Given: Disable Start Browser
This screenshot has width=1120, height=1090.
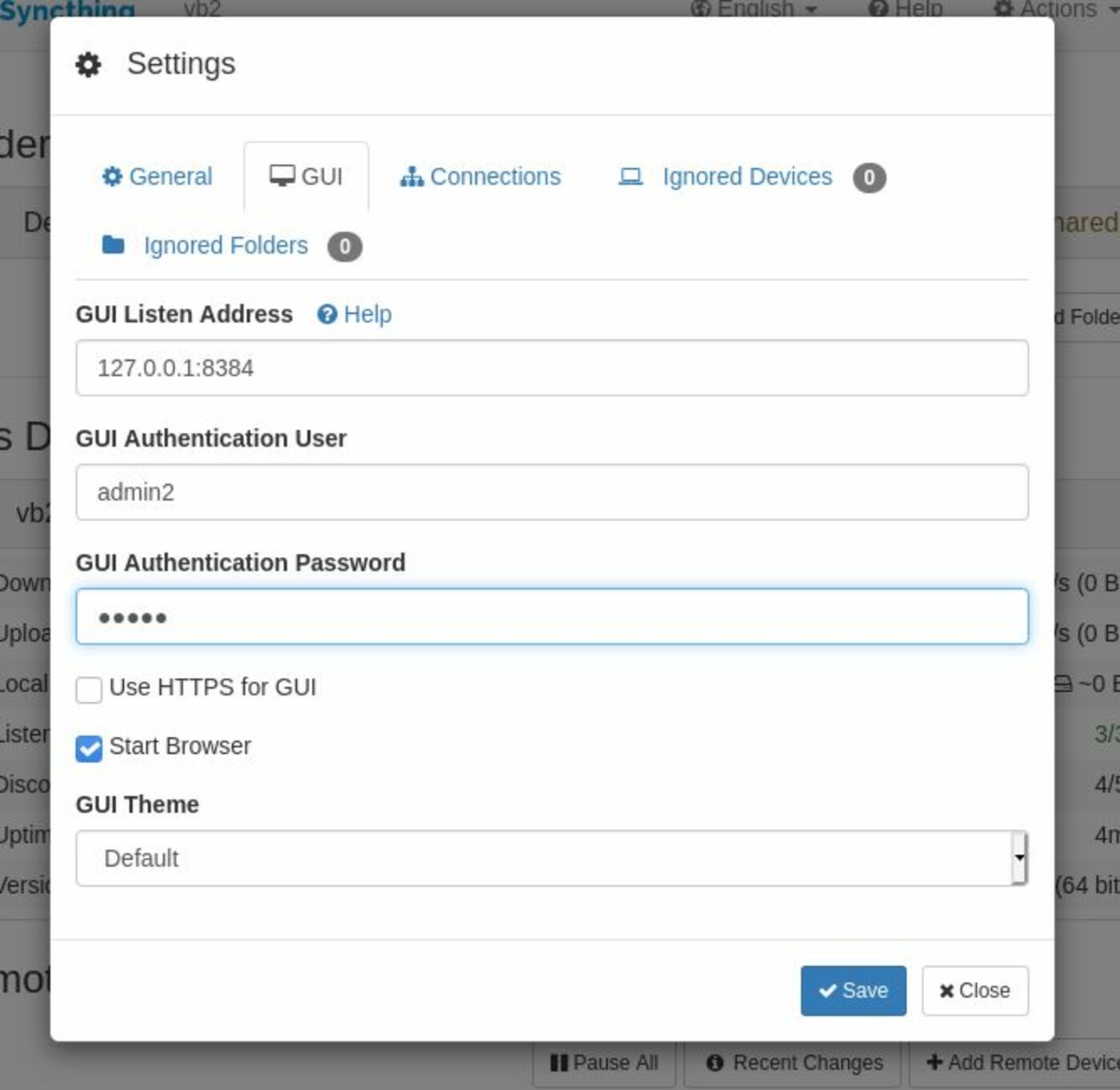Looking at the screenshot, I should [x=88, y=747].
